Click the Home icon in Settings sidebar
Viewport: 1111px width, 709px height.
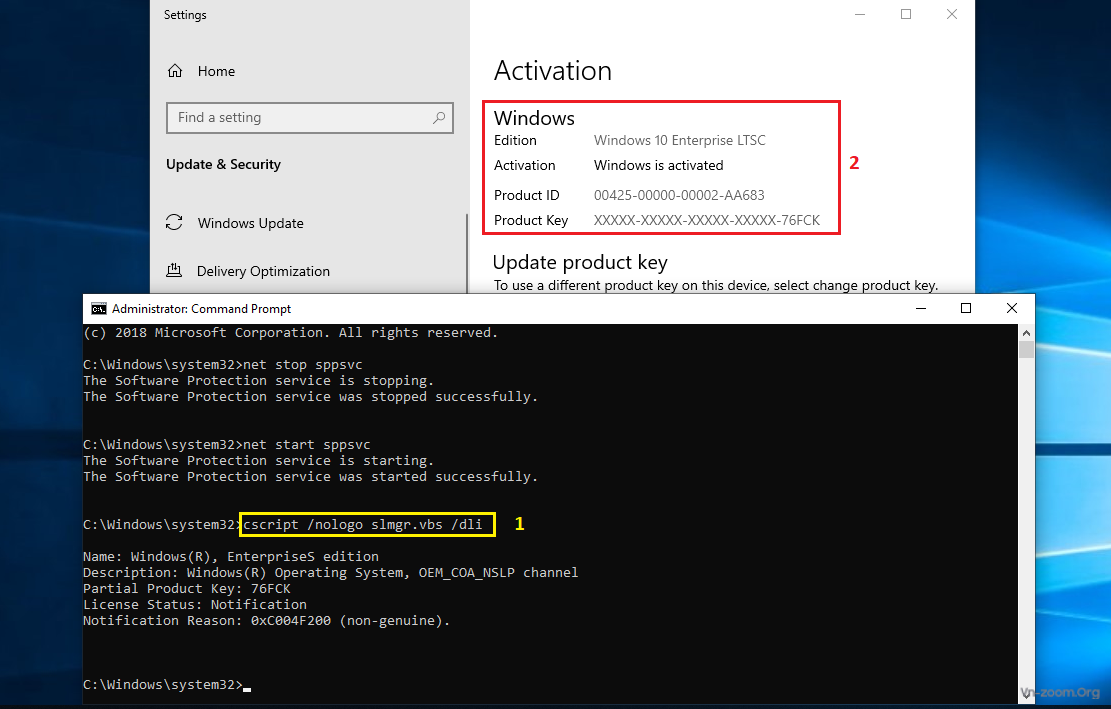[x=175, y=71]
